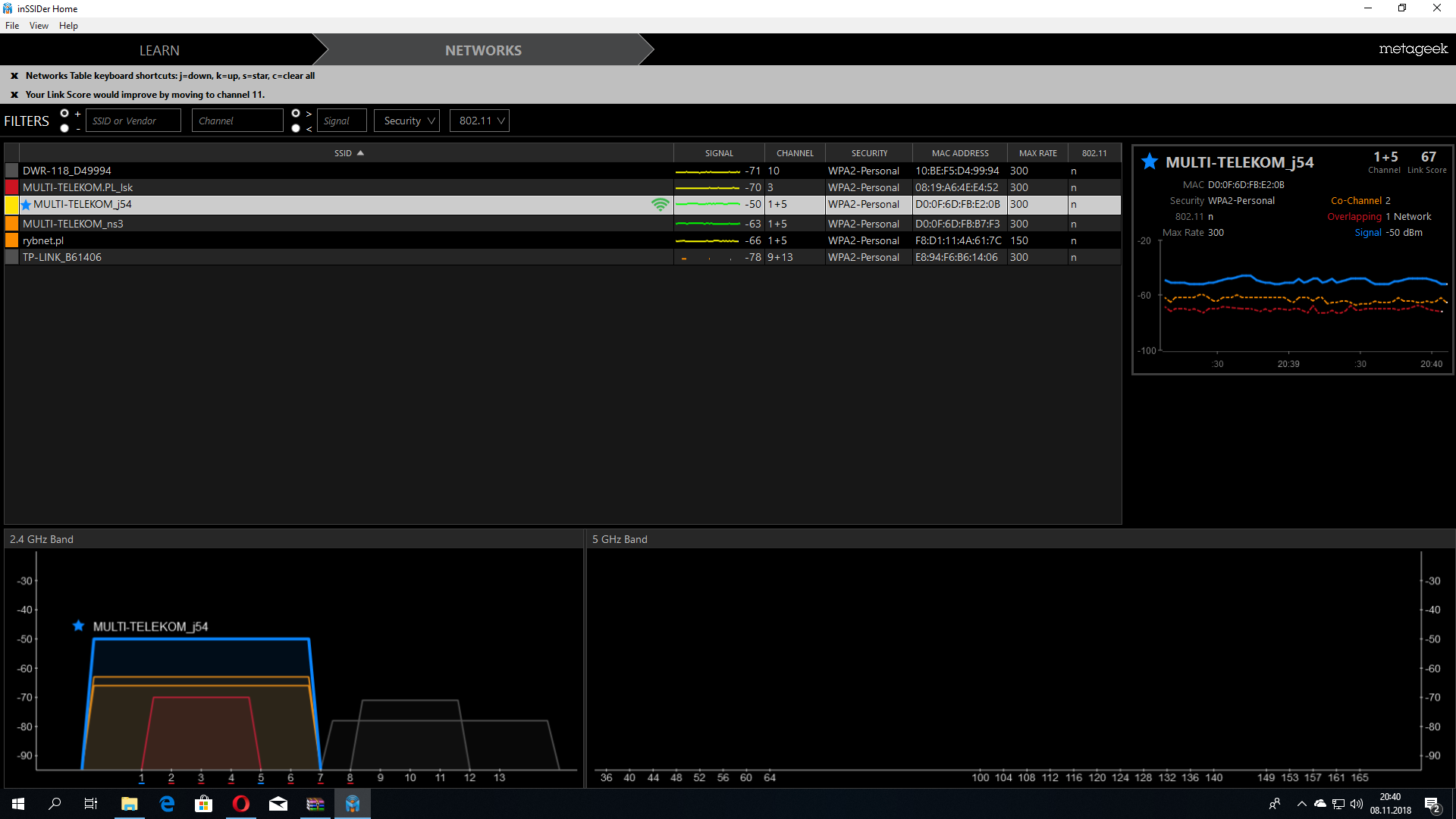Open the Mail app from the taskbar
The image size is (1456, 819).
click(x=278, y=804)
